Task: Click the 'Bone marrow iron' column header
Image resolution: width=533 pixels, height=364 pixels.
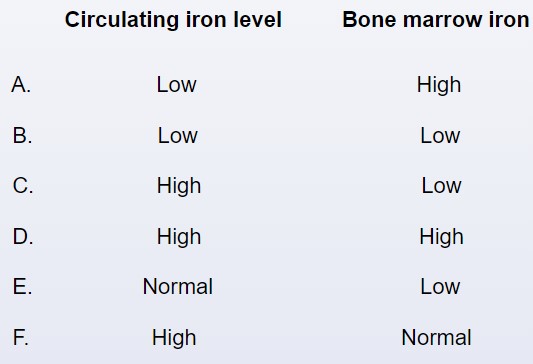Action: pyautogui.click(x=435, y=20)
